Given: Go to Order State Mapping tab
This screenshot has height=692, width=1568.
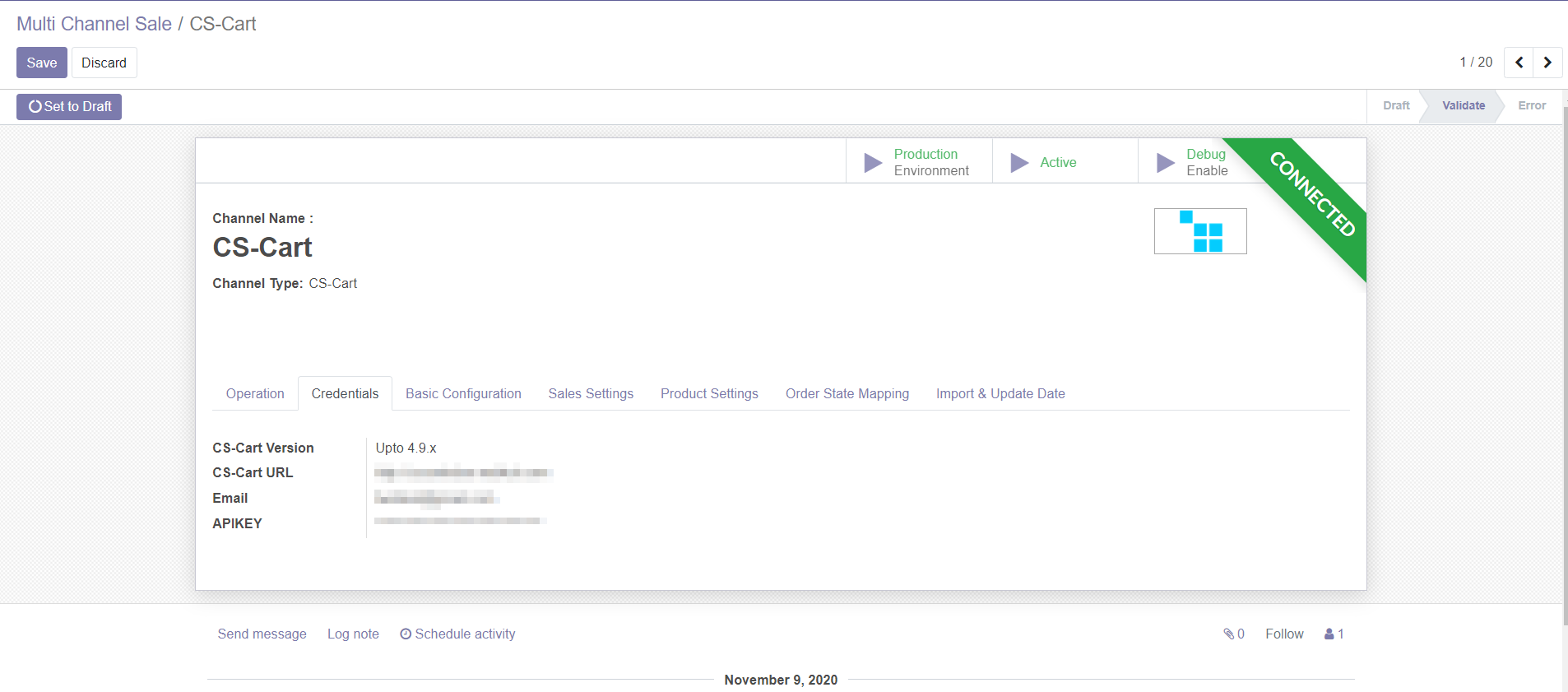Looking at the screenshot, I should pyautogui.click(x=847, y=393).
